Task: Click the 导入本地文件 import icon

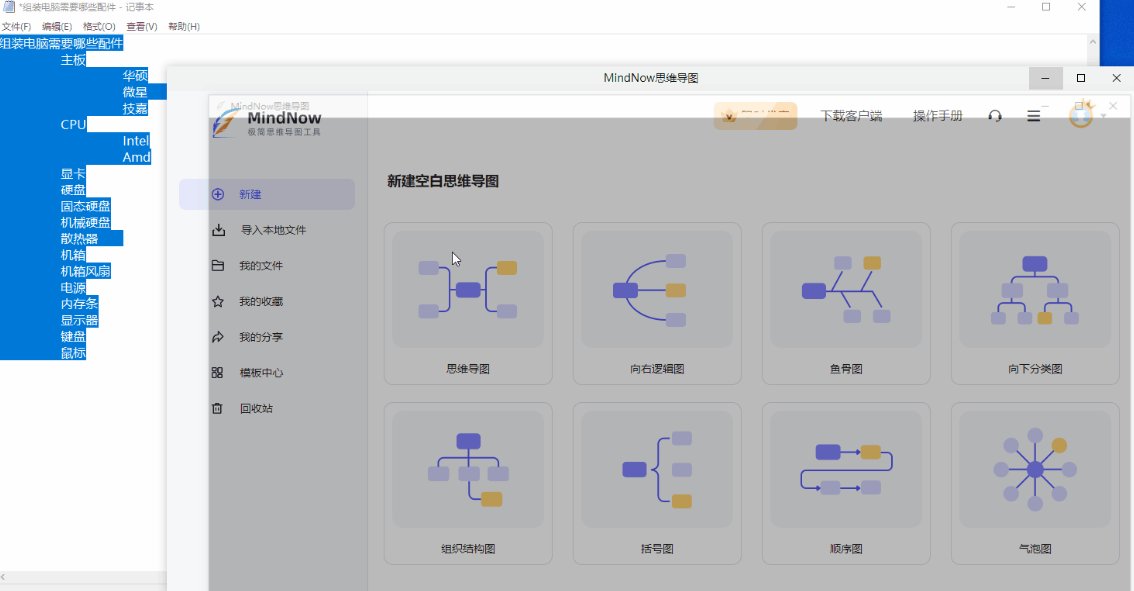Action: (218, 230)
